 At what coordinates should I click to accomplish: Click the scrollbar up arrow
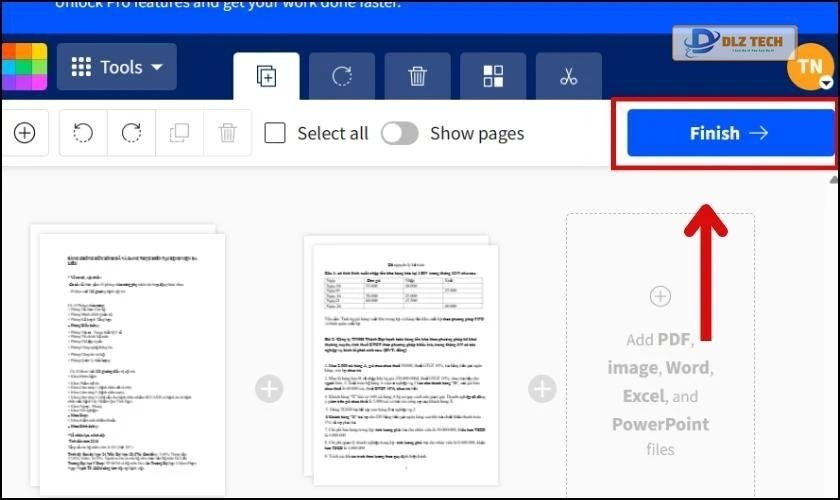pyautogui.click(x=834, y=181)
